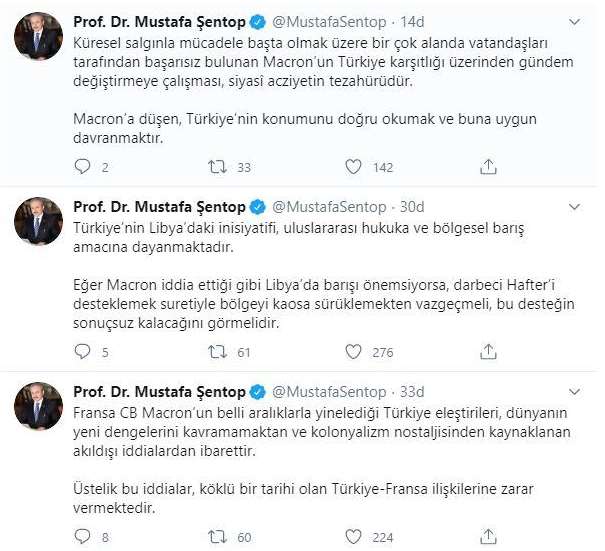
Task: Retweet the 14d tweet about Macron
Action: tap(216, 167)
